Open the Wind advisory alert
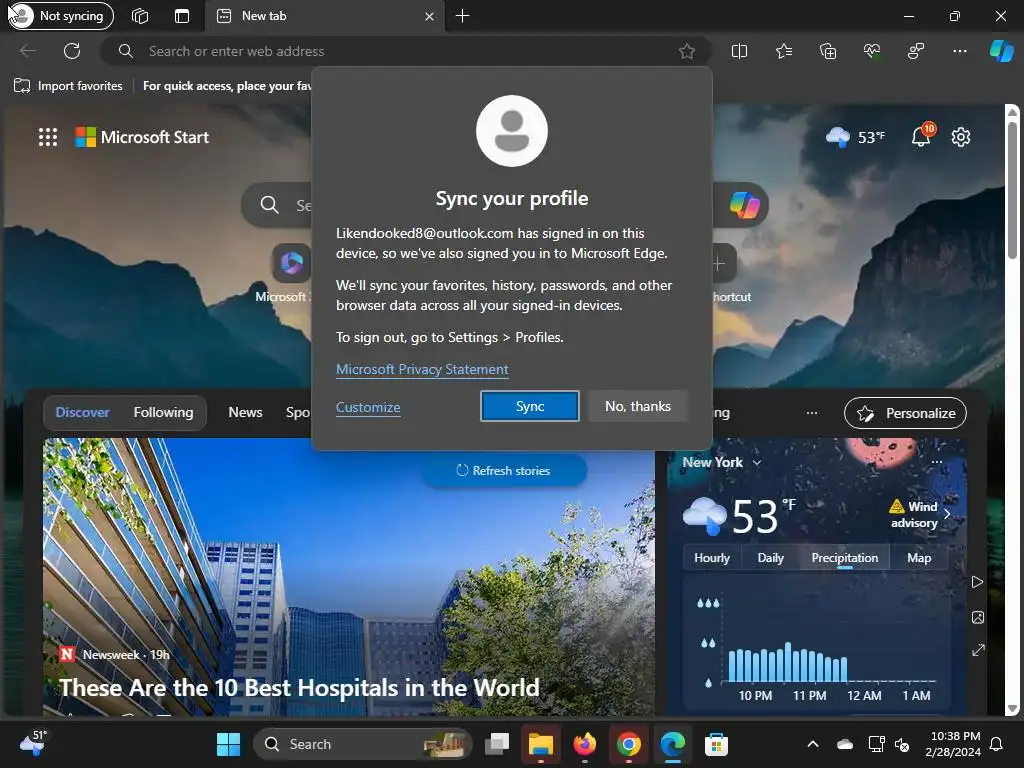The width and height of the screenshot is (1024, 768). (920, 515)
